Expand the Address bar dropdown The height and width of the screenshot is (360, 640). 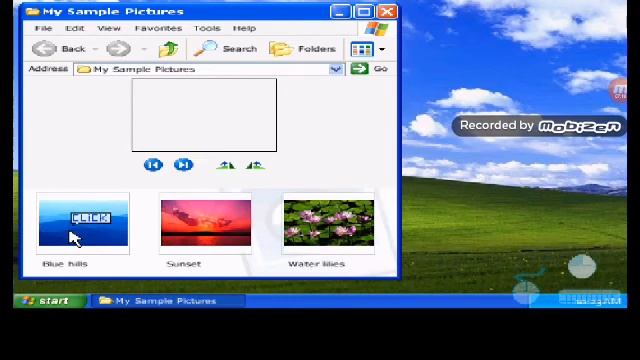(x=336, y=69)
